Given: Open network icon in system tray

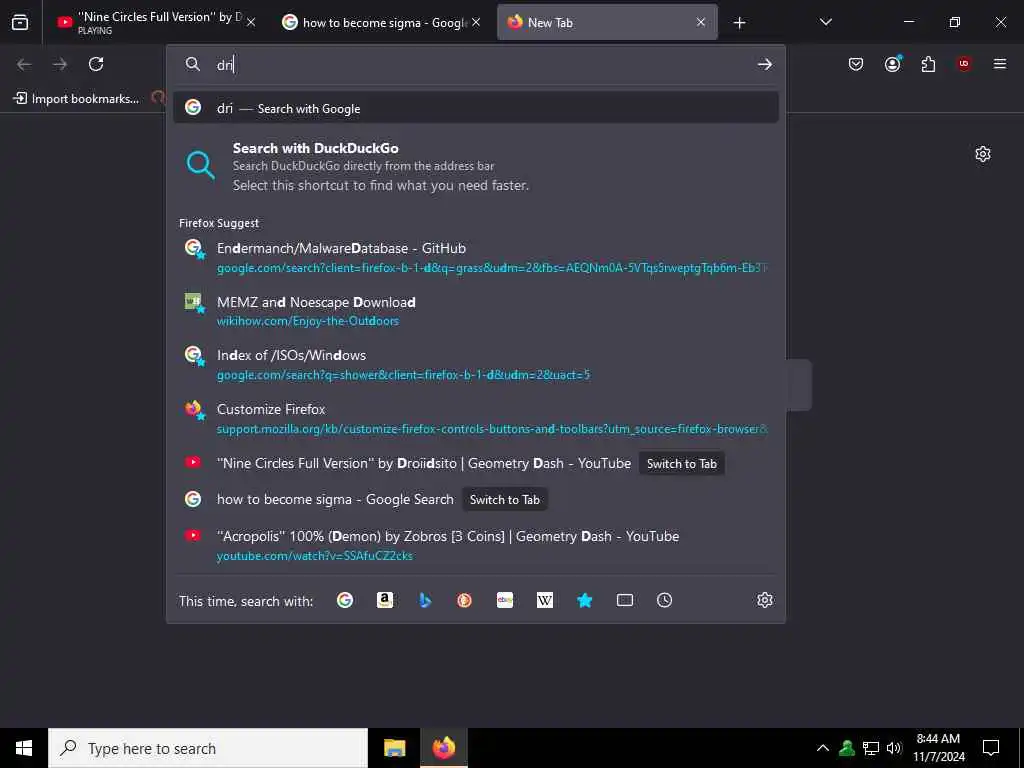Looking at the screenshot, I should coord(871,748).
